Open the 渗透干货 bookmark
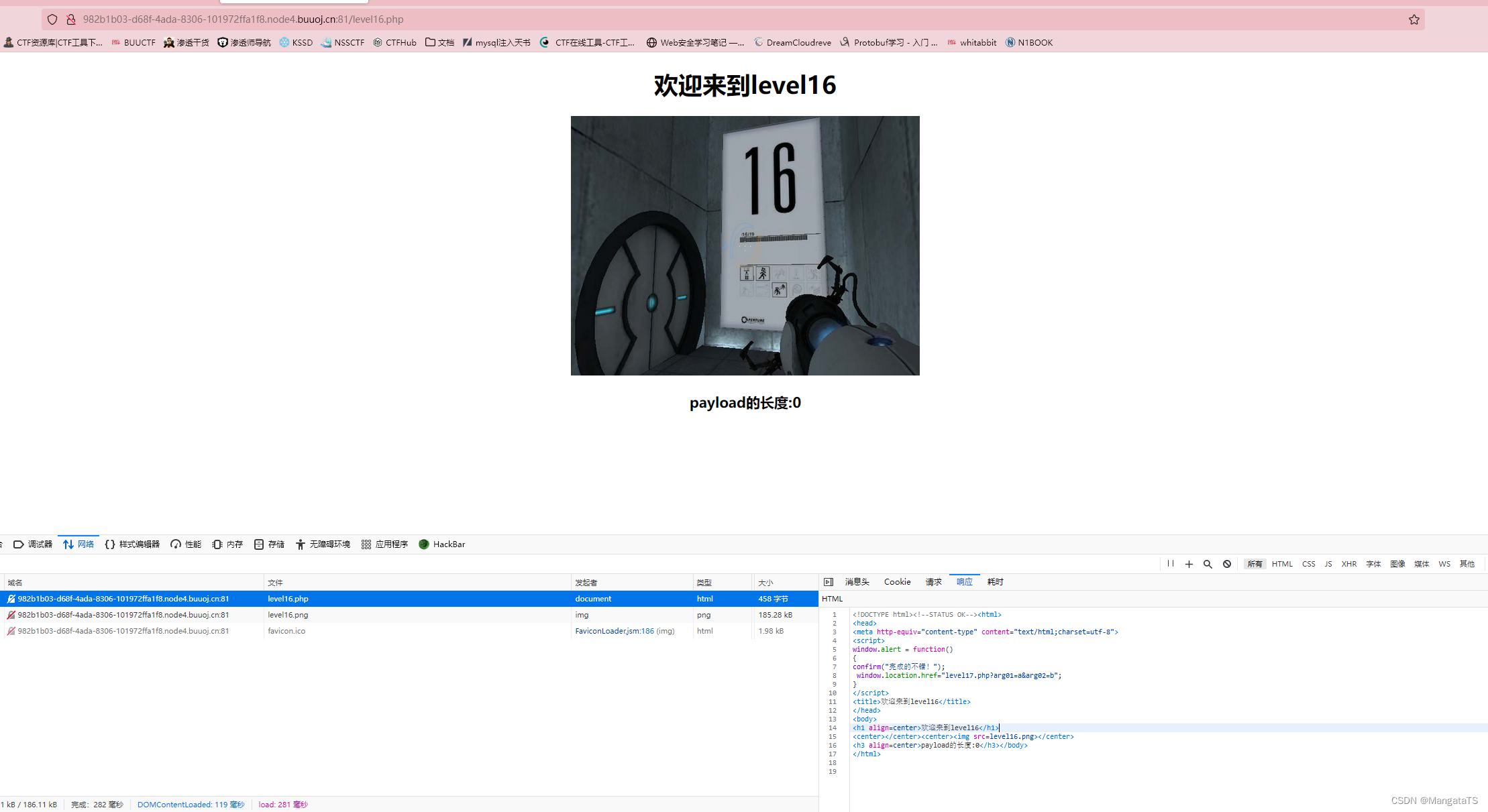The image size is (1488, 812). click(x=187, y=42)
